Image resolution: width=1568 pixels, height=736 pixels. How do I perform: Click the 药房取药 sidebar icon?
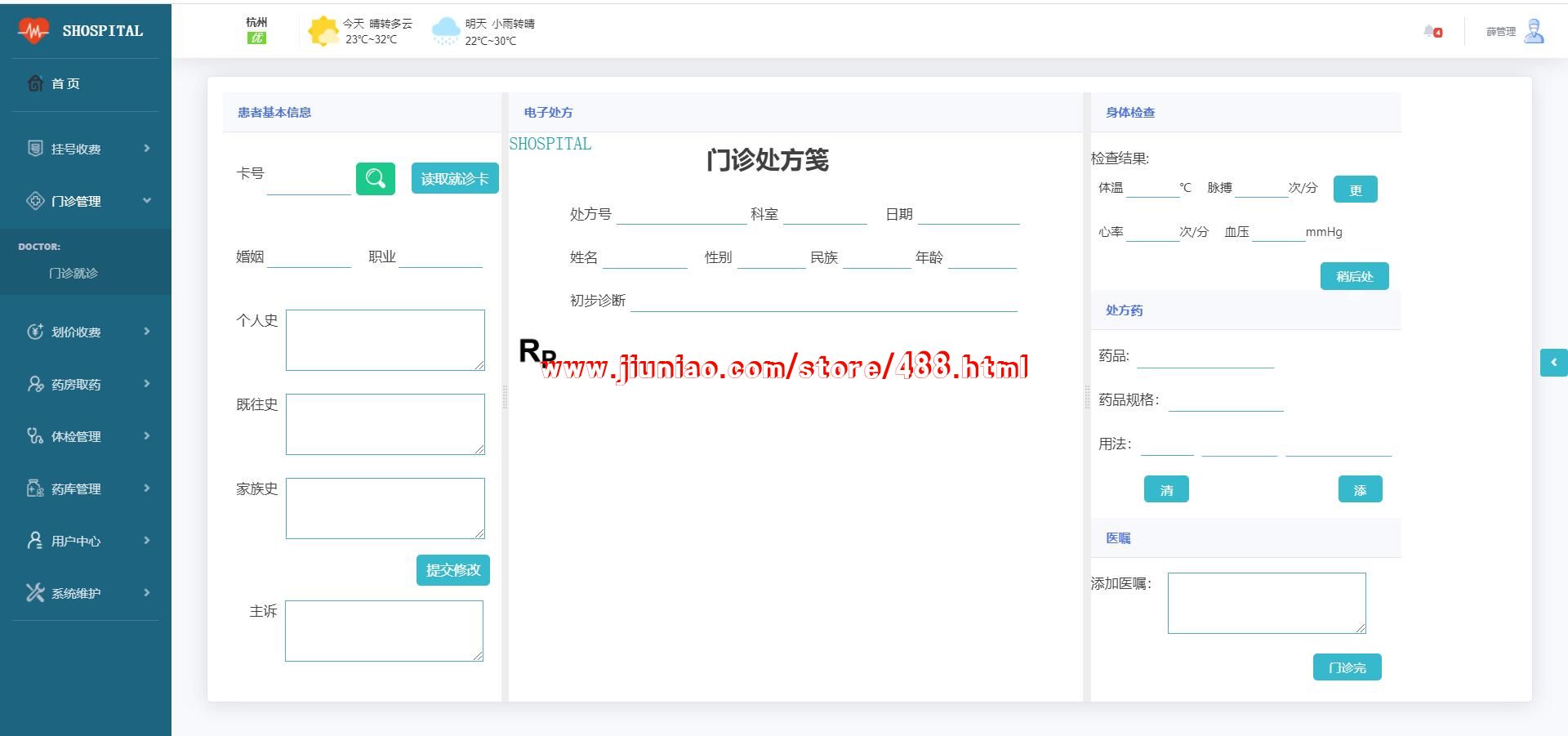[x=35, y=384]
